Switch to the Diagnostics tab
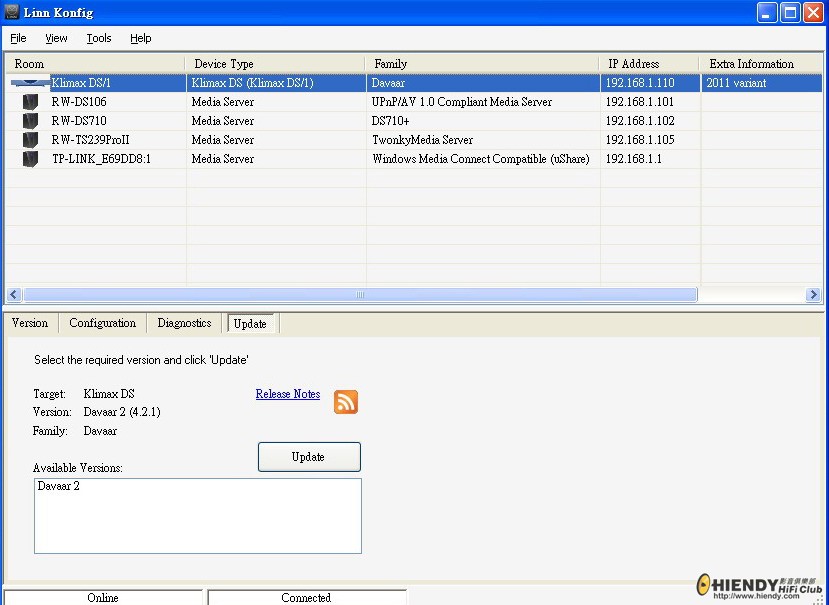 point(185,323)
